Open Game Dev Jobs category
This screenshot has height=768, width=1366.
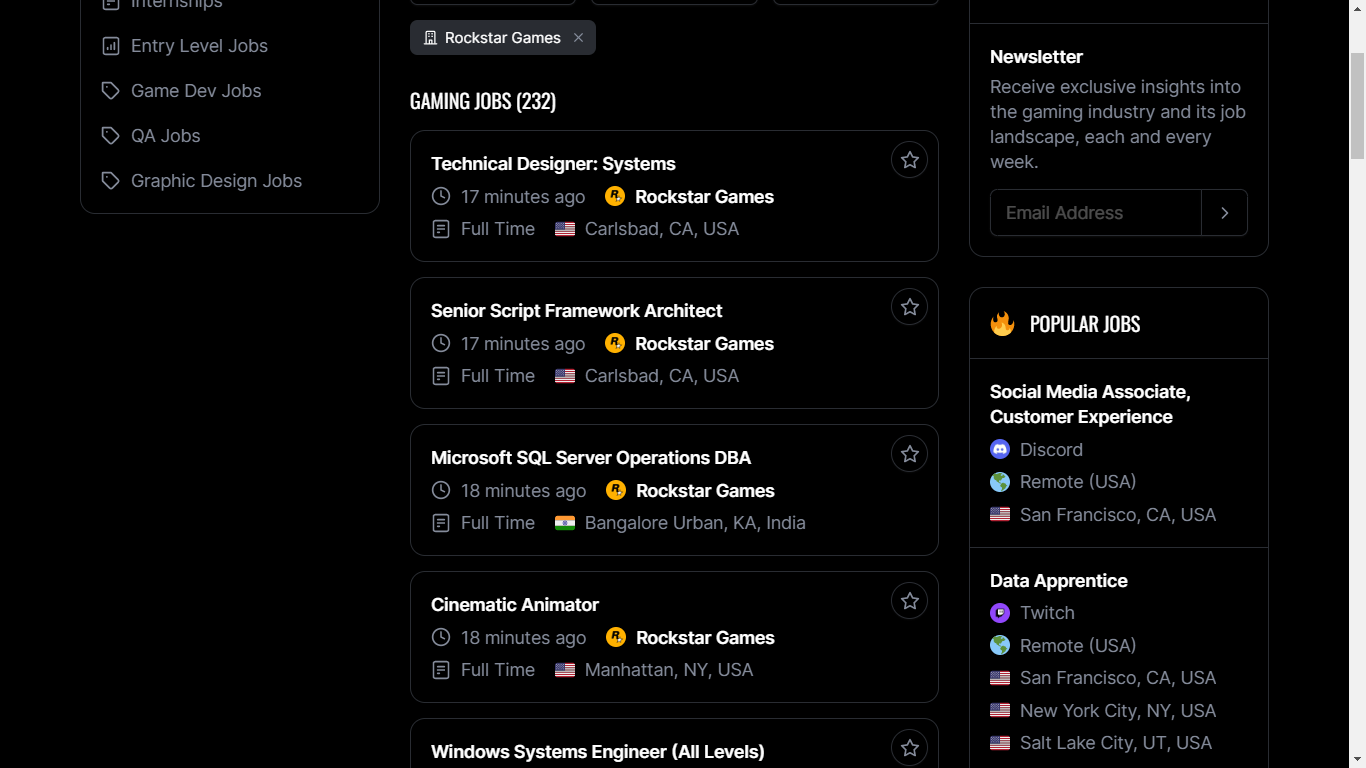196,91
